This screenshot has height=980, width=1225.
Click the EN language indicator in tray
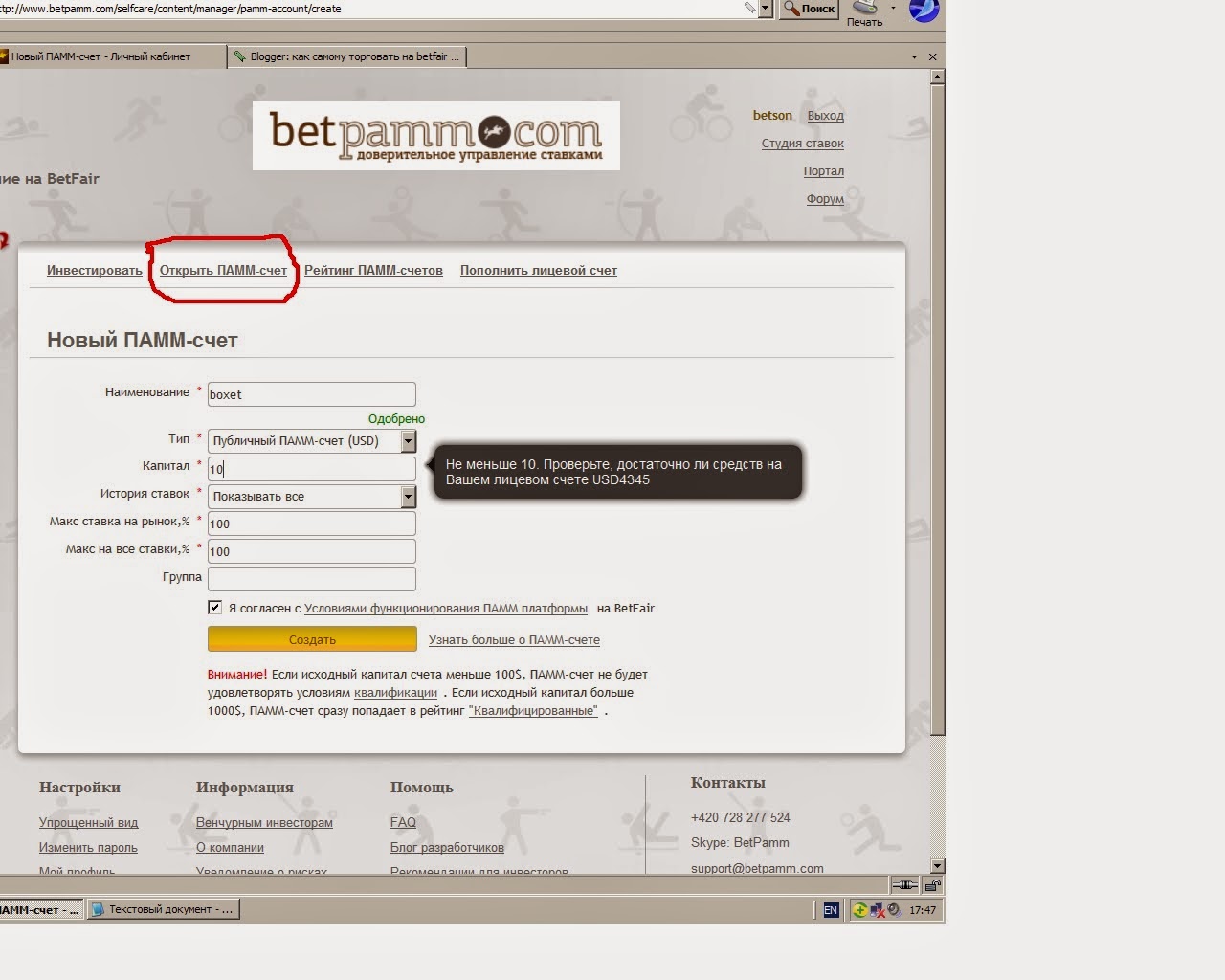831,910
